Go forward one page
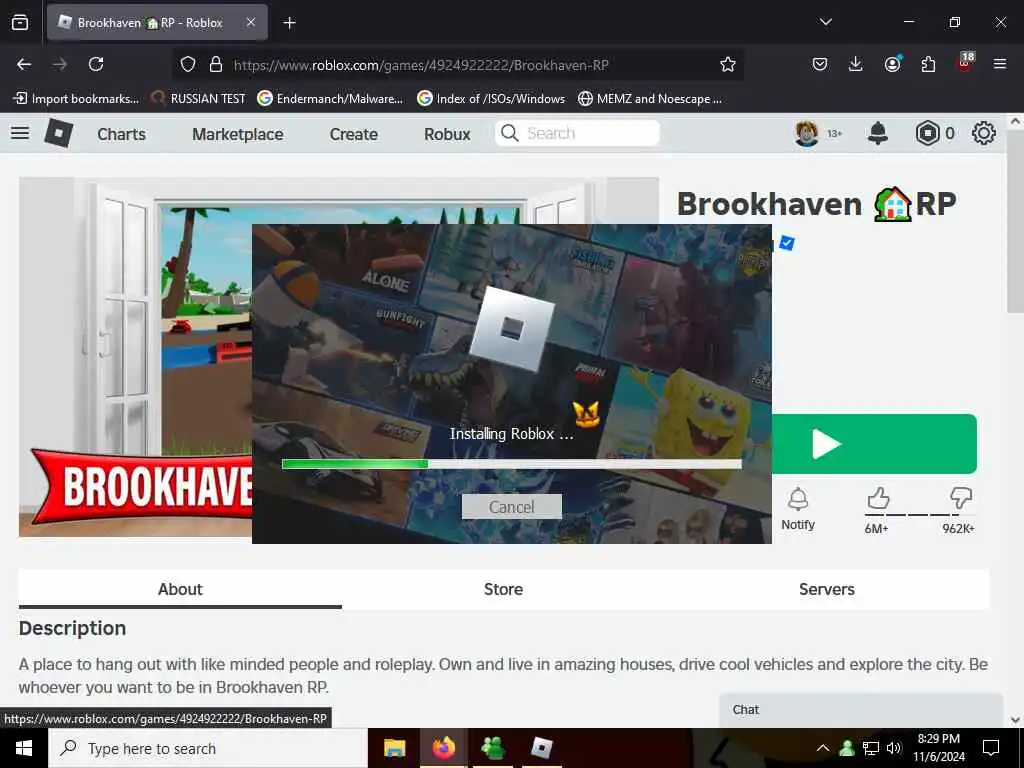The height and width of the screenshot is (768, 1024). click(x=60, y=64)
